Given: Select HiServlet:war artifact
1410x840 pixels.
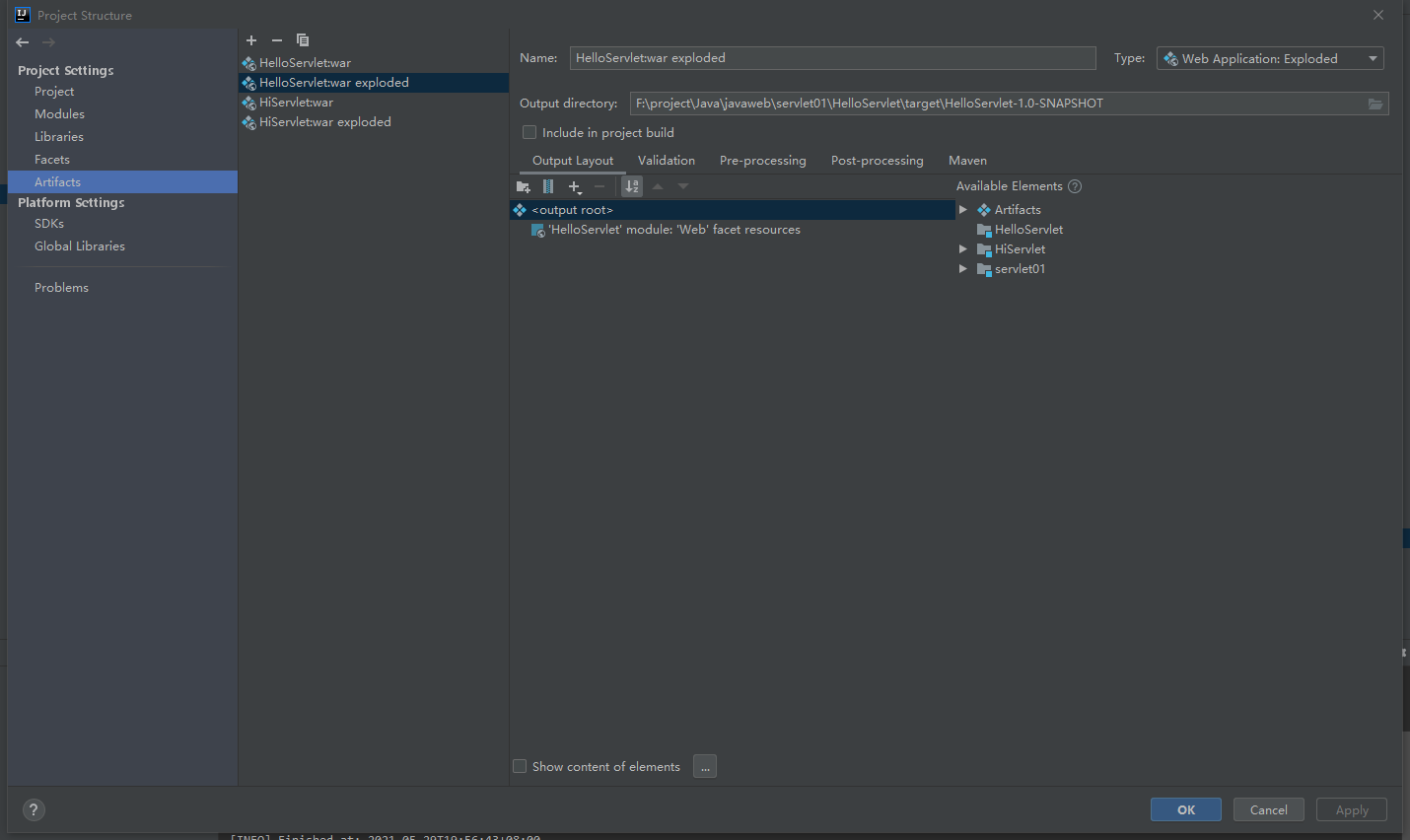Looking at the screenshot, I should (374, 103).
